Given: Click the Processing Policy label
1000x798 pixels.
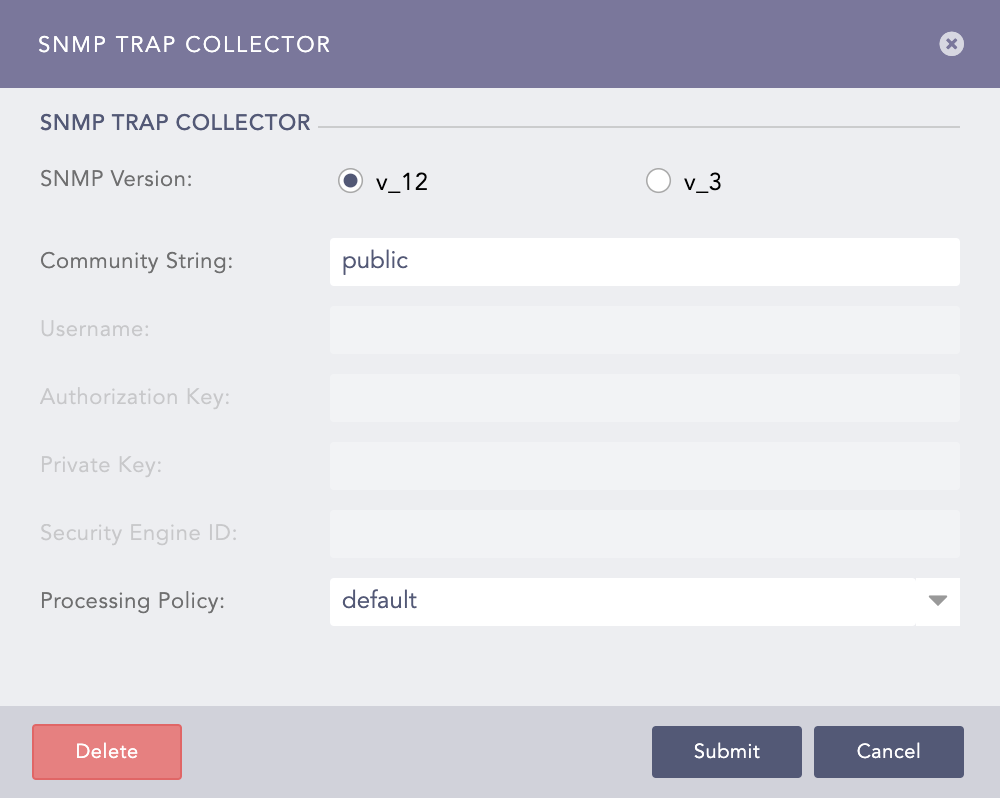Looking at the screenshot, I should [132, 601].
